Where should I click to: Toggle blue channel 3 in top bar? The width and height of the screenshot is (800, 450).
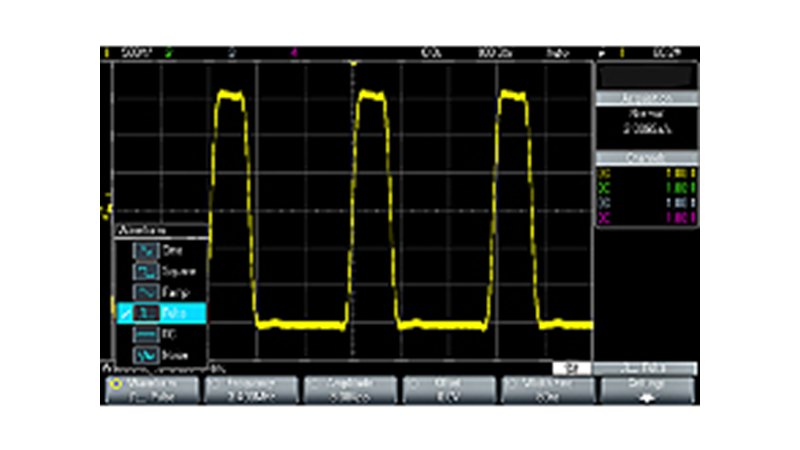click(x=232, y=51)
